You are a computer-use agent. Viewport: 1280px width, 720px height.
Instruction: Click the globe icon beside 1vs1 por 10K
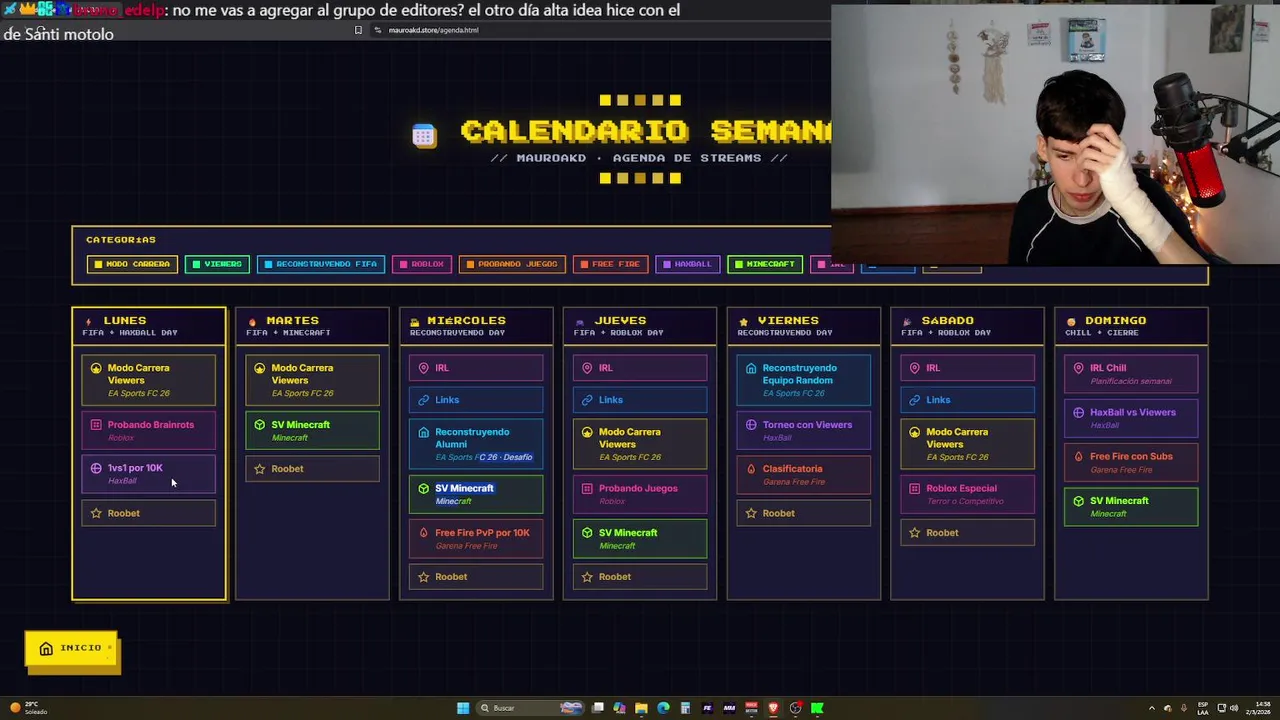coord(96,468)
